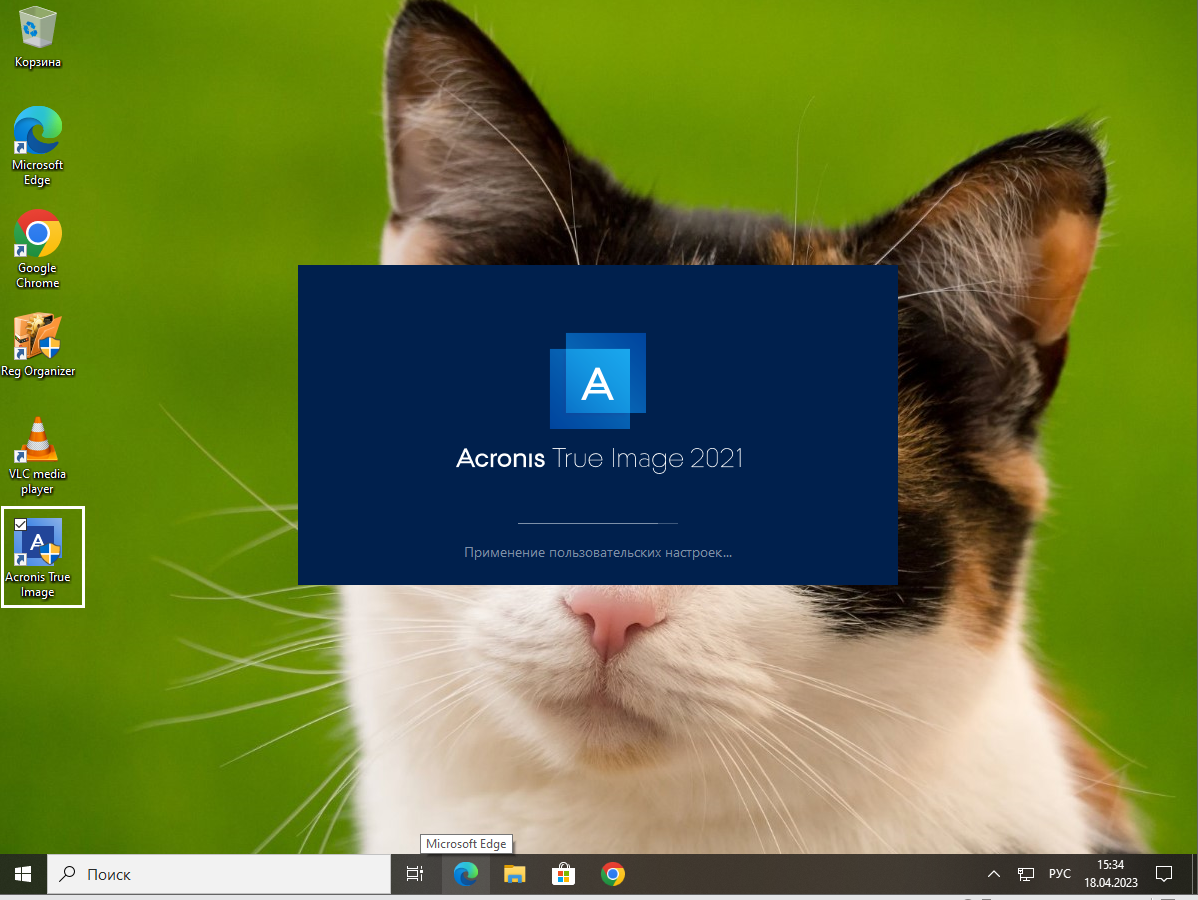This screenshot has width=1198, height=900.
Task: Click the Acronis True Image 2021 title text
Action: click(599, 458)
